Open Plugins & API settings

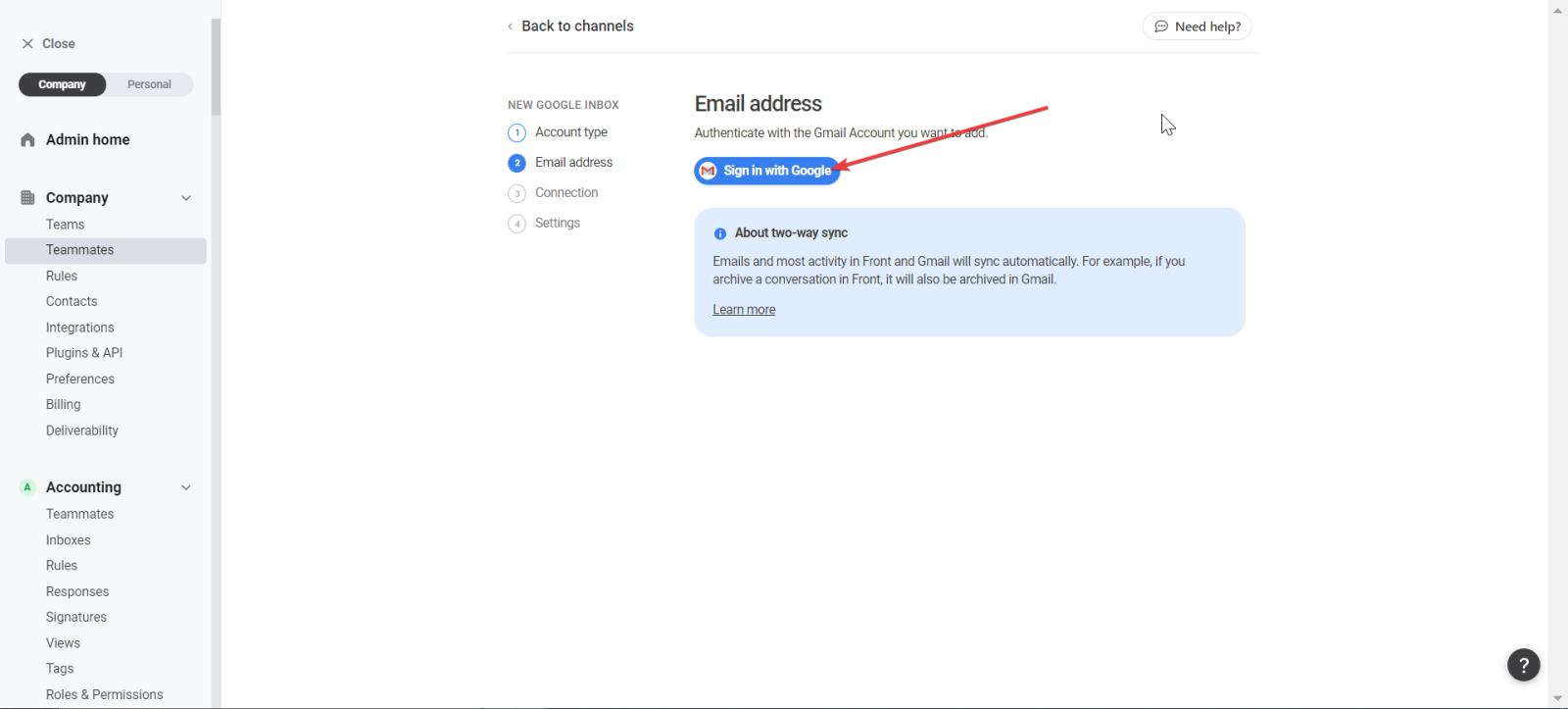coord(84,353)
